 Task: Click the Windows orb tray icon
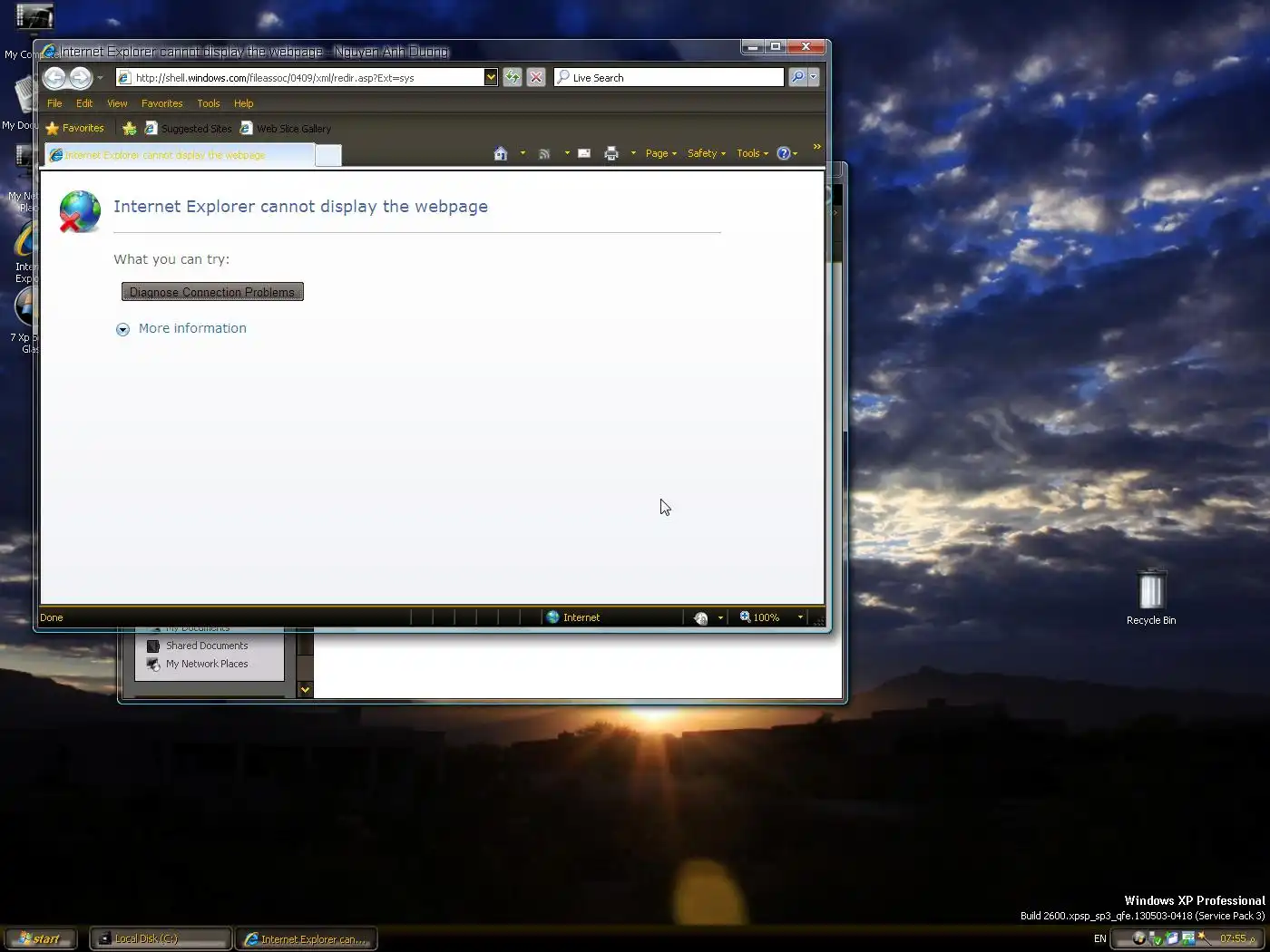click(x=1138, y=939)
